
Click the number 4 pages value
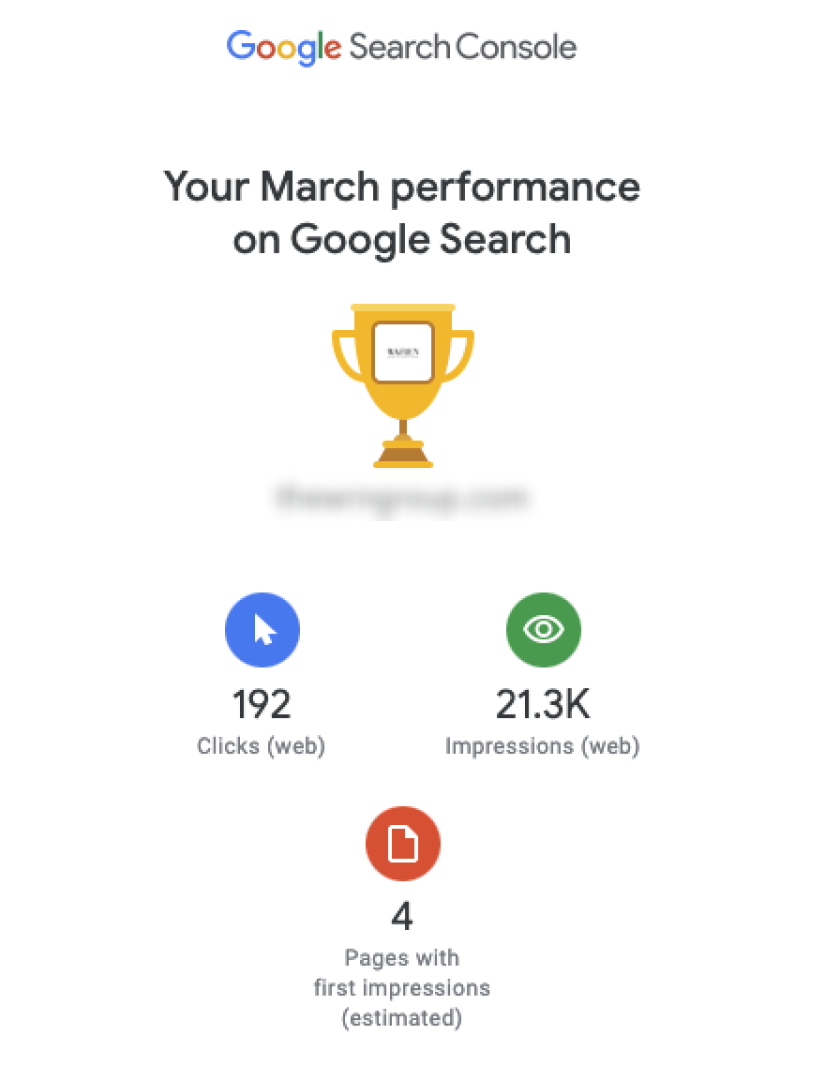[x=402, y=917]
